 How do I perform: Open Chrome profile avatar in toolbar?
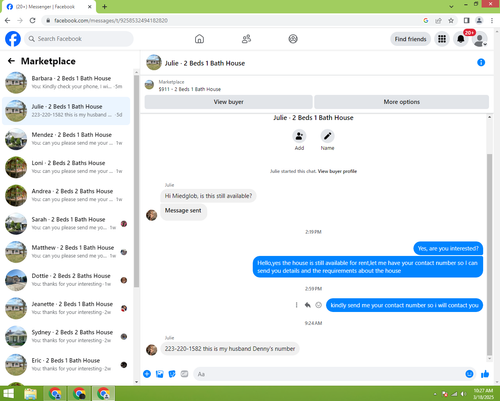(479, 21)
